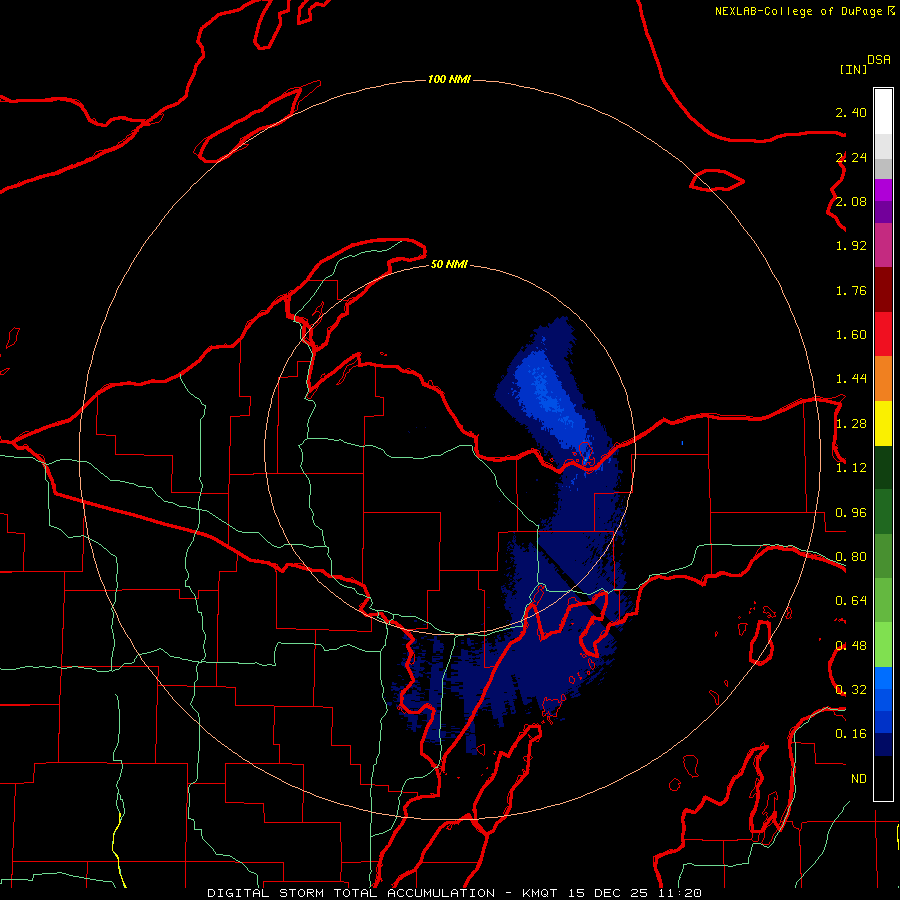Click the 1.92 legend value
This screenshot has width=900, height=900.
point(851,246)
